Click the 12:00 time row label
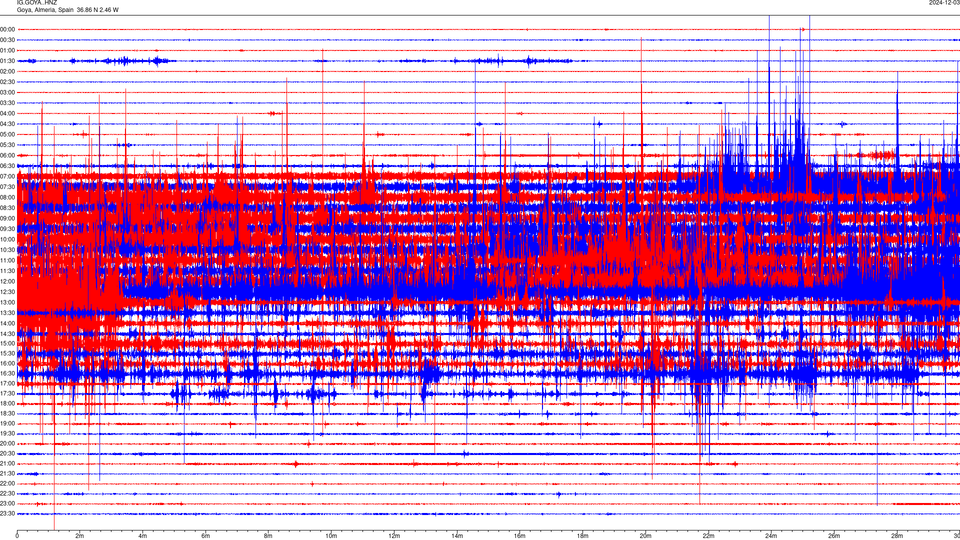The height and width of the screenshot is (540, 960). [x=8, y=281]
